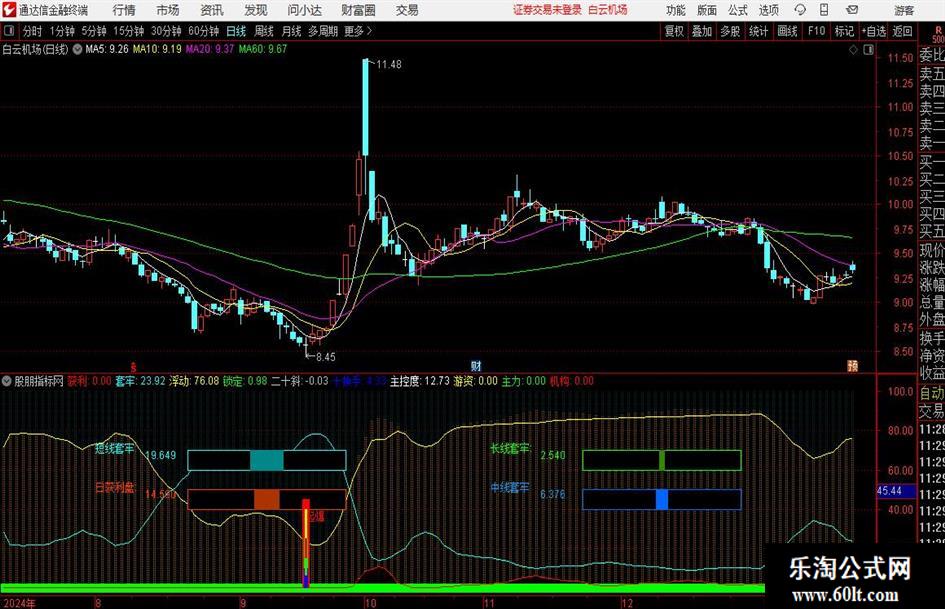Open the 版面 menu
945x609 pixels.
[x=707, y=10]
